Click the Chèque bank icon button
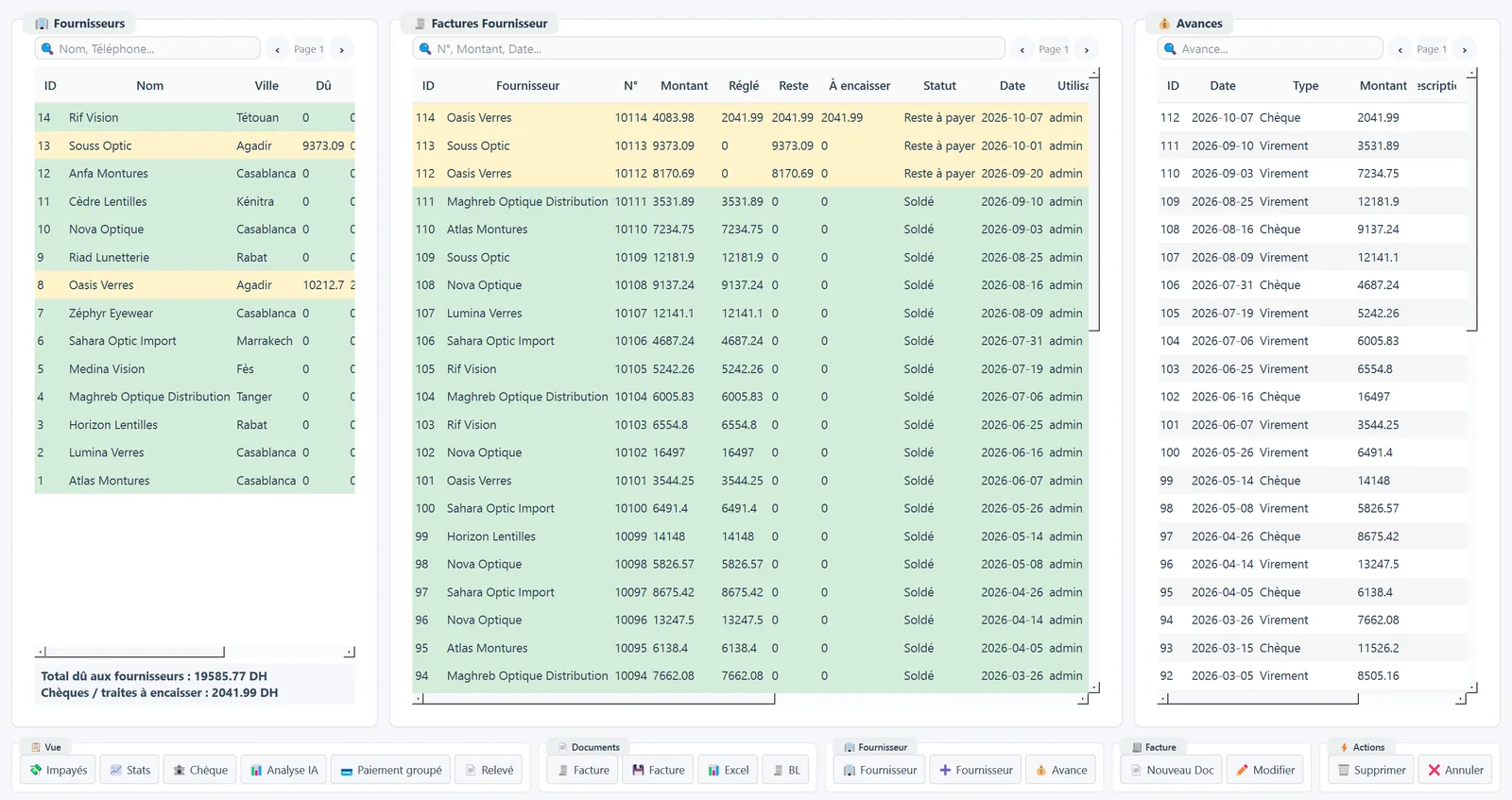 199,770
